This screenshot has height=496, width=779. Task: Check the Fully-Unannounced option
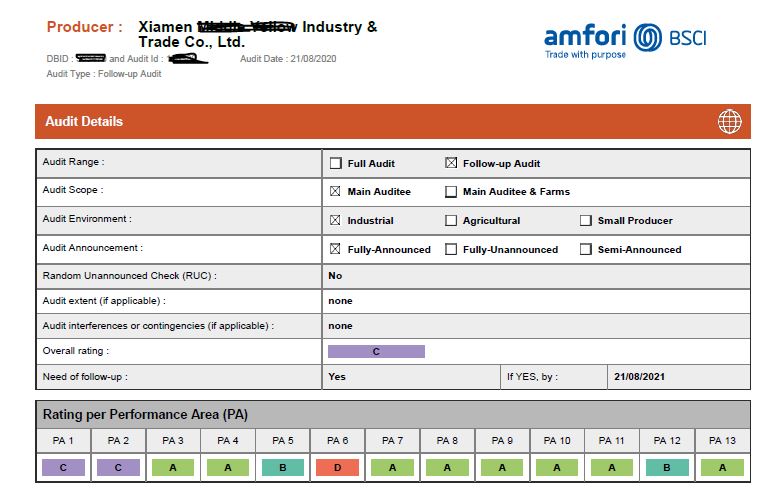[451, 249]
